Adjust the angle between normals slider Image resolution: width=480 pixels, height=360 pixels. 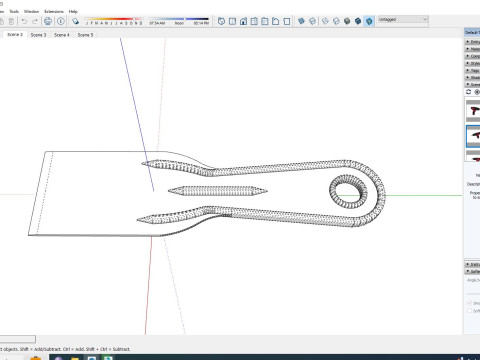pyautogui.click(x=473, y=294)
